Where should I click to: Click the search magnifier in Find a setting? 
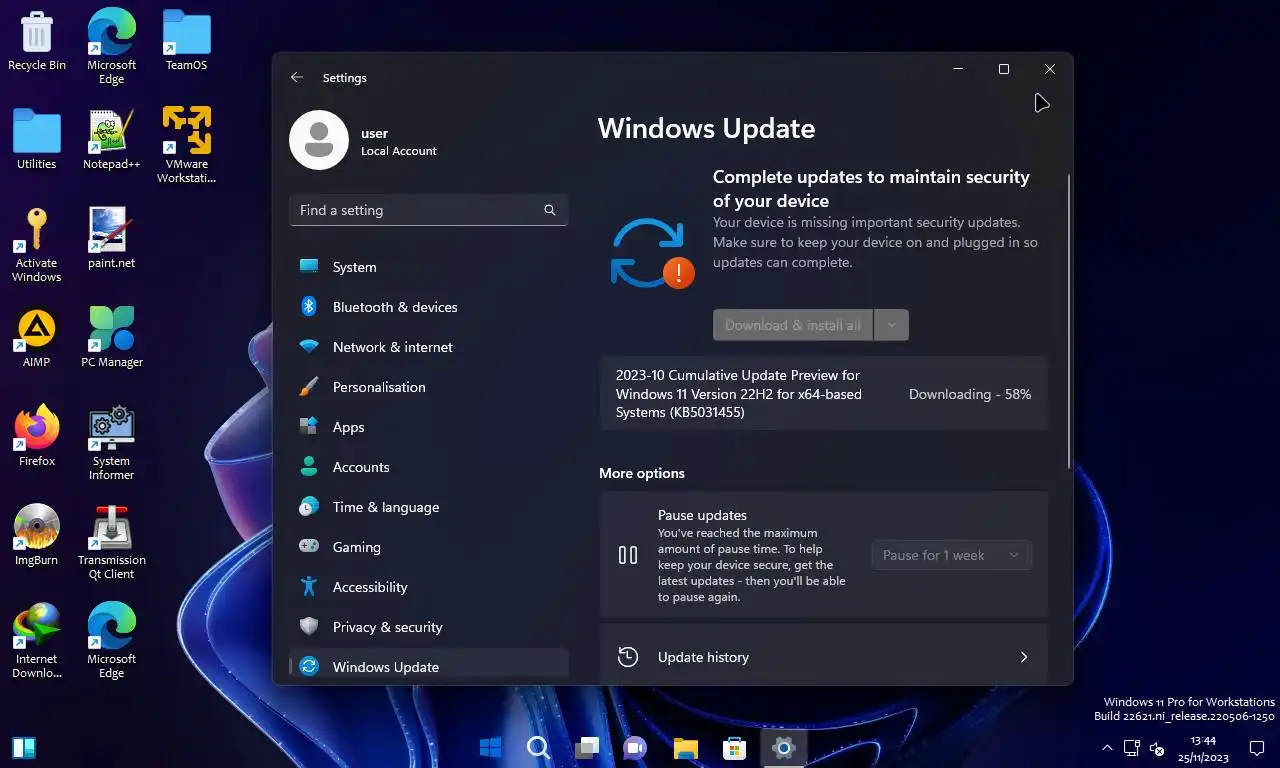[x=550, y=210]
